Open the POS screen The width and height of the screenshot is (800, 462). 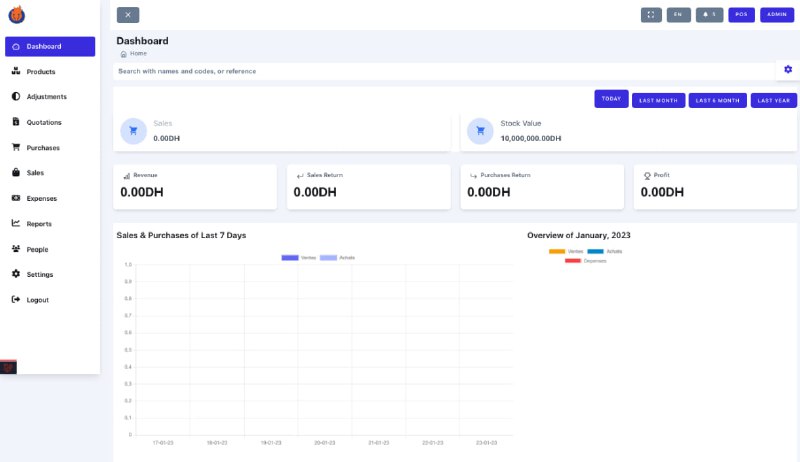[x=741, y=15]
